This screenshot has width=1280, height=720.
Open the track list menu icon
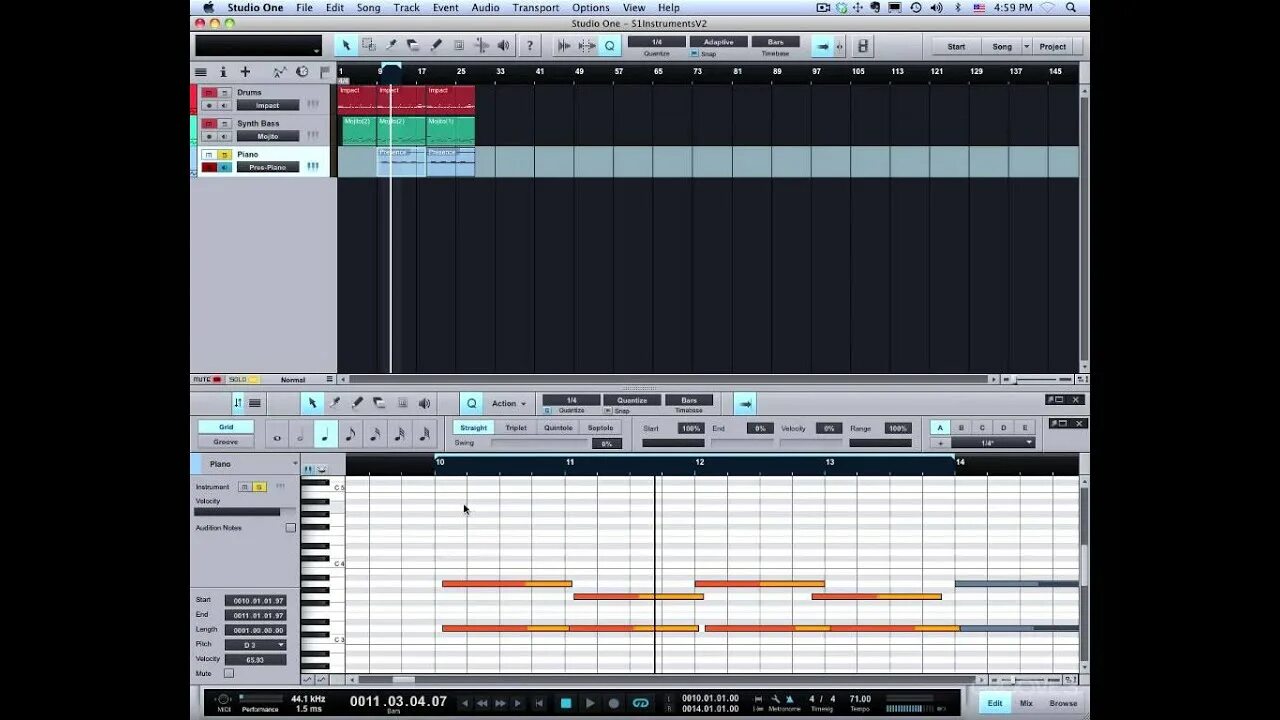click(201, 72)
